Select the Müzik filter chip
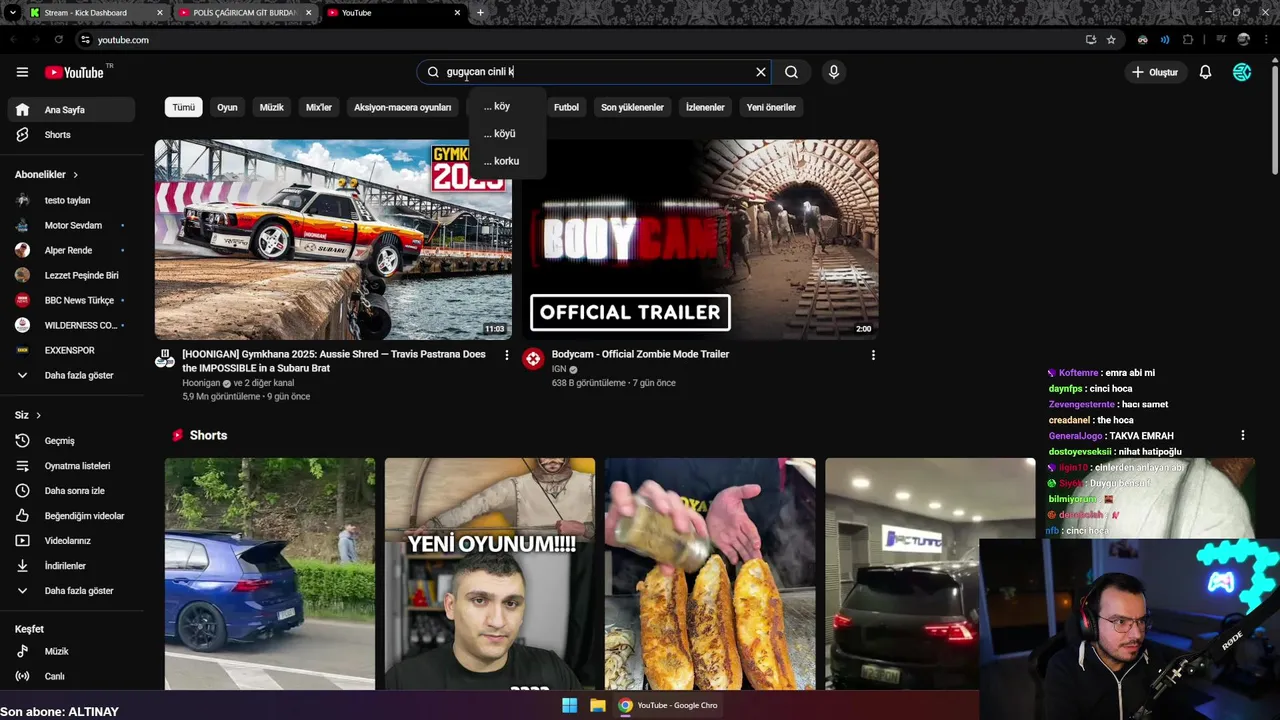Screen dimensions: 1280x720 (x=272, y=107)
